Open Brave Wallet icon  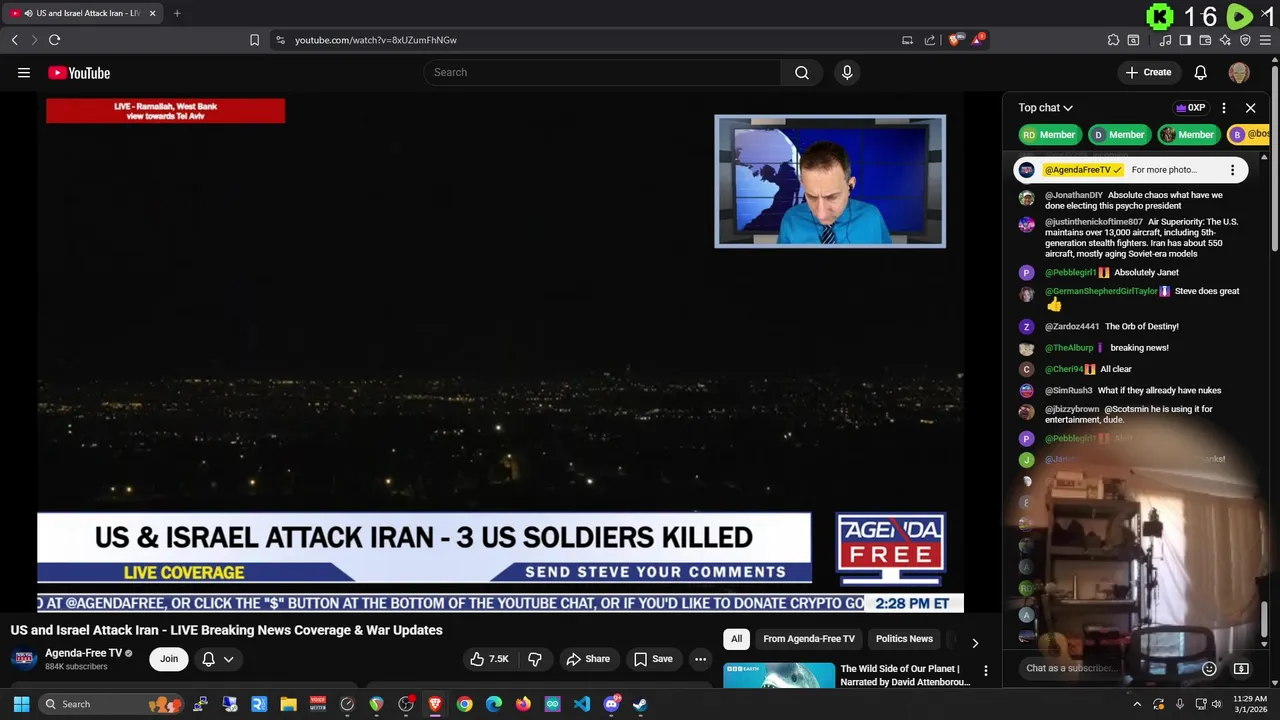(x=1205, y=40)
